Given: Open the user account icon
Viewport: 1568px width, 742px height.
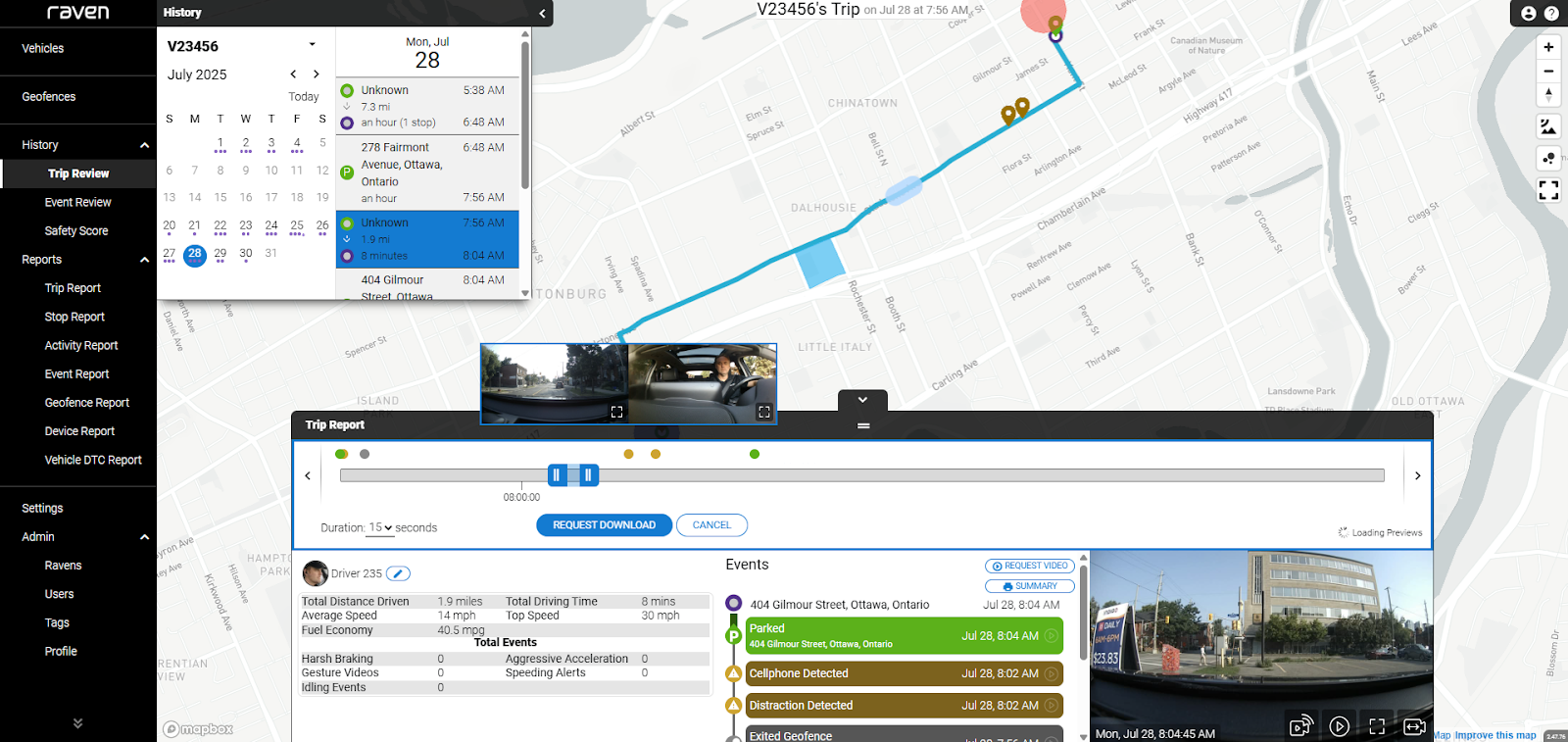Looking at the screenshot, I should coord(1529,14).
